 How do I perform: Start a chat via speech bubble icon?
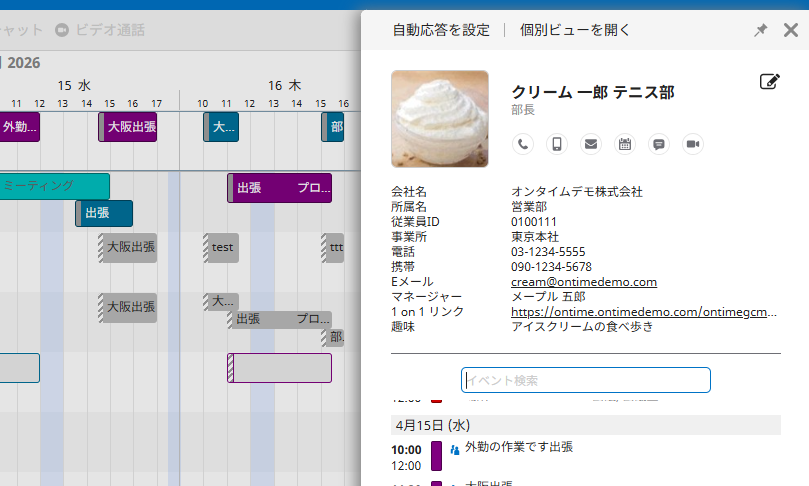(658, 144)
